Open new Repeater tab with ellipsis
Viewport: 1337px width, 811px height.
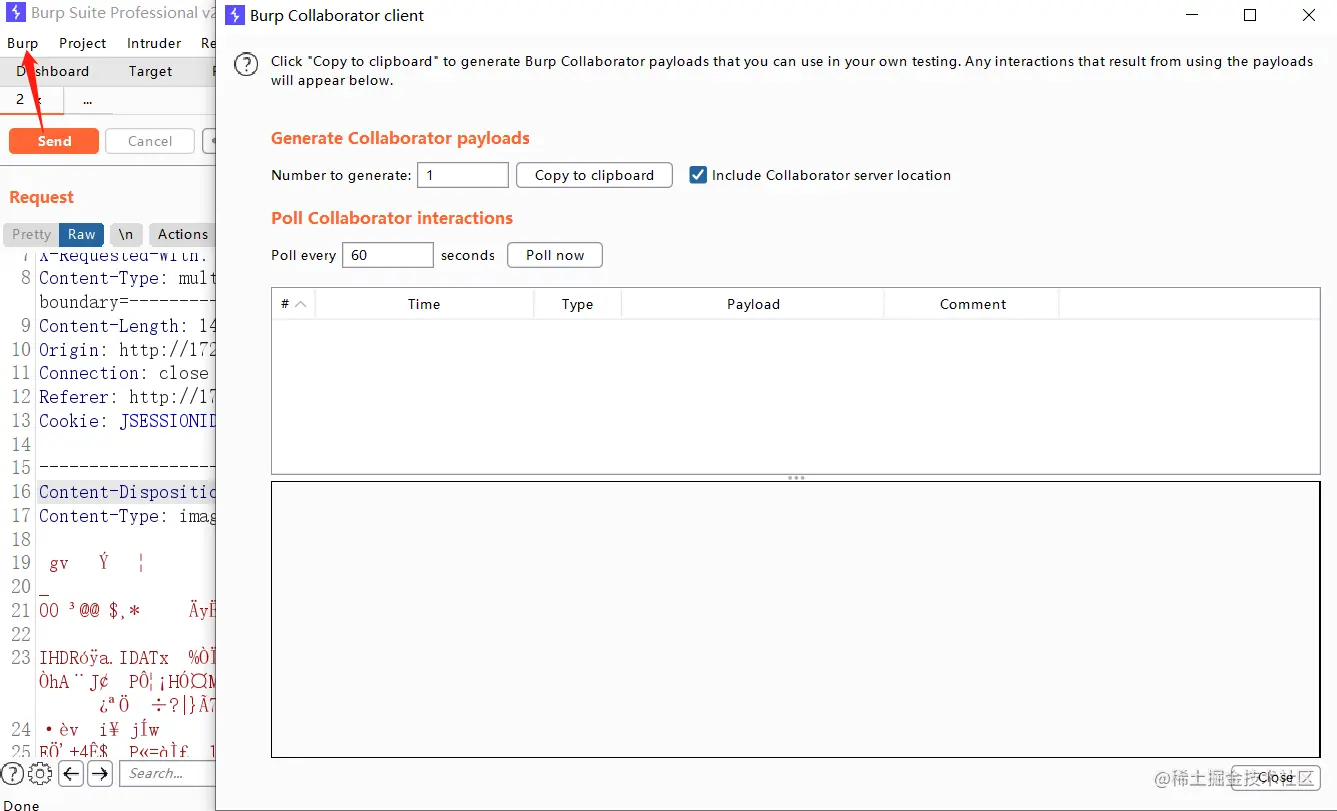click(x=88, y=100)
